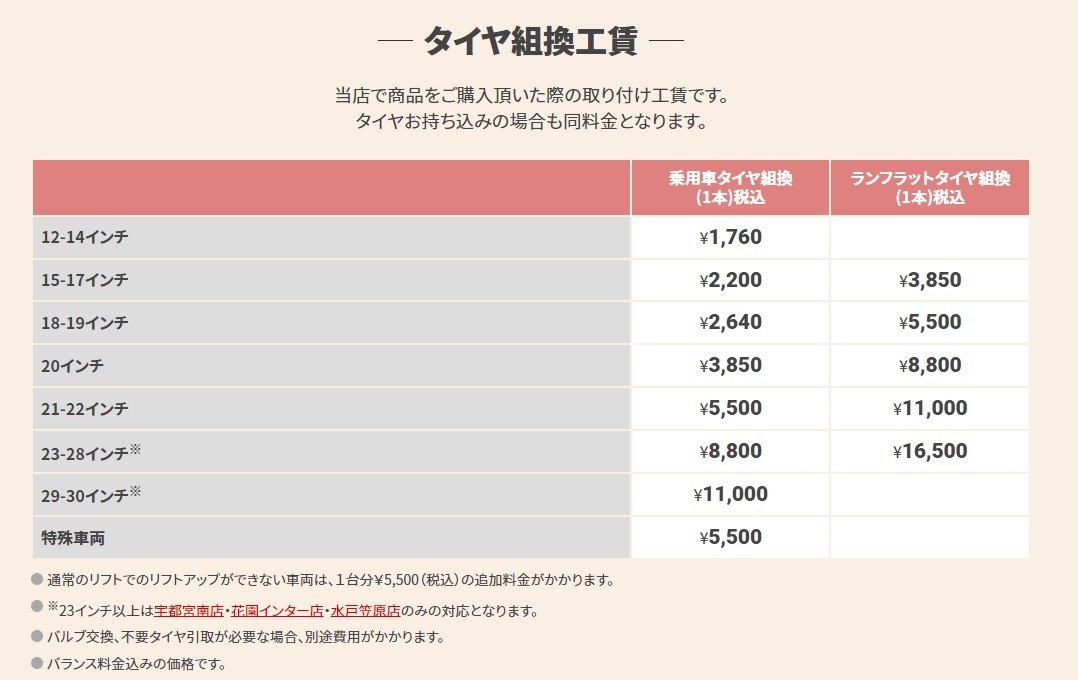
Task: Select the 15-17インチ row label
Action: coord(85,281)
